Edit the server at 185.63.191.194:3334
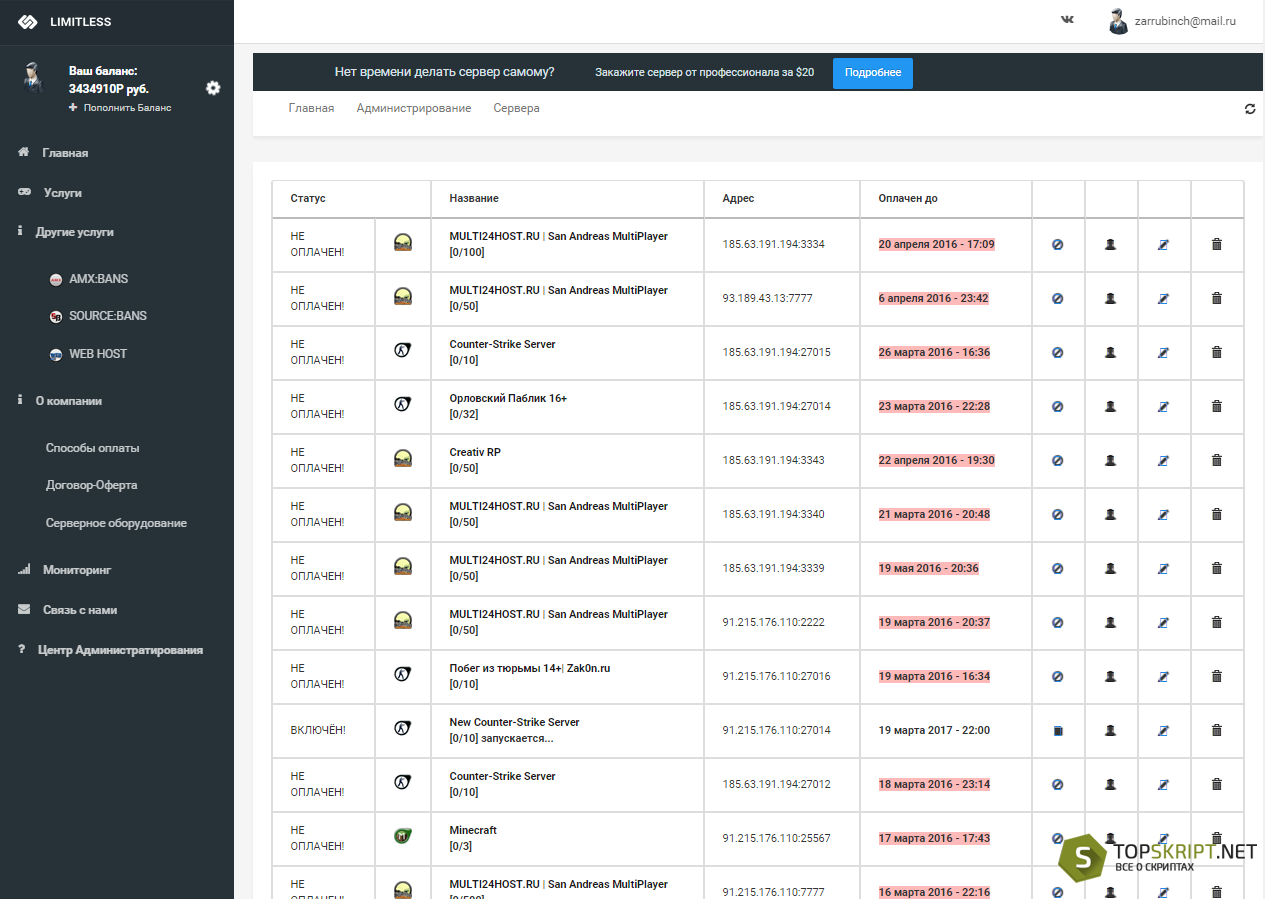This screenshot has width=1265, height=899. pos(1163,244)
